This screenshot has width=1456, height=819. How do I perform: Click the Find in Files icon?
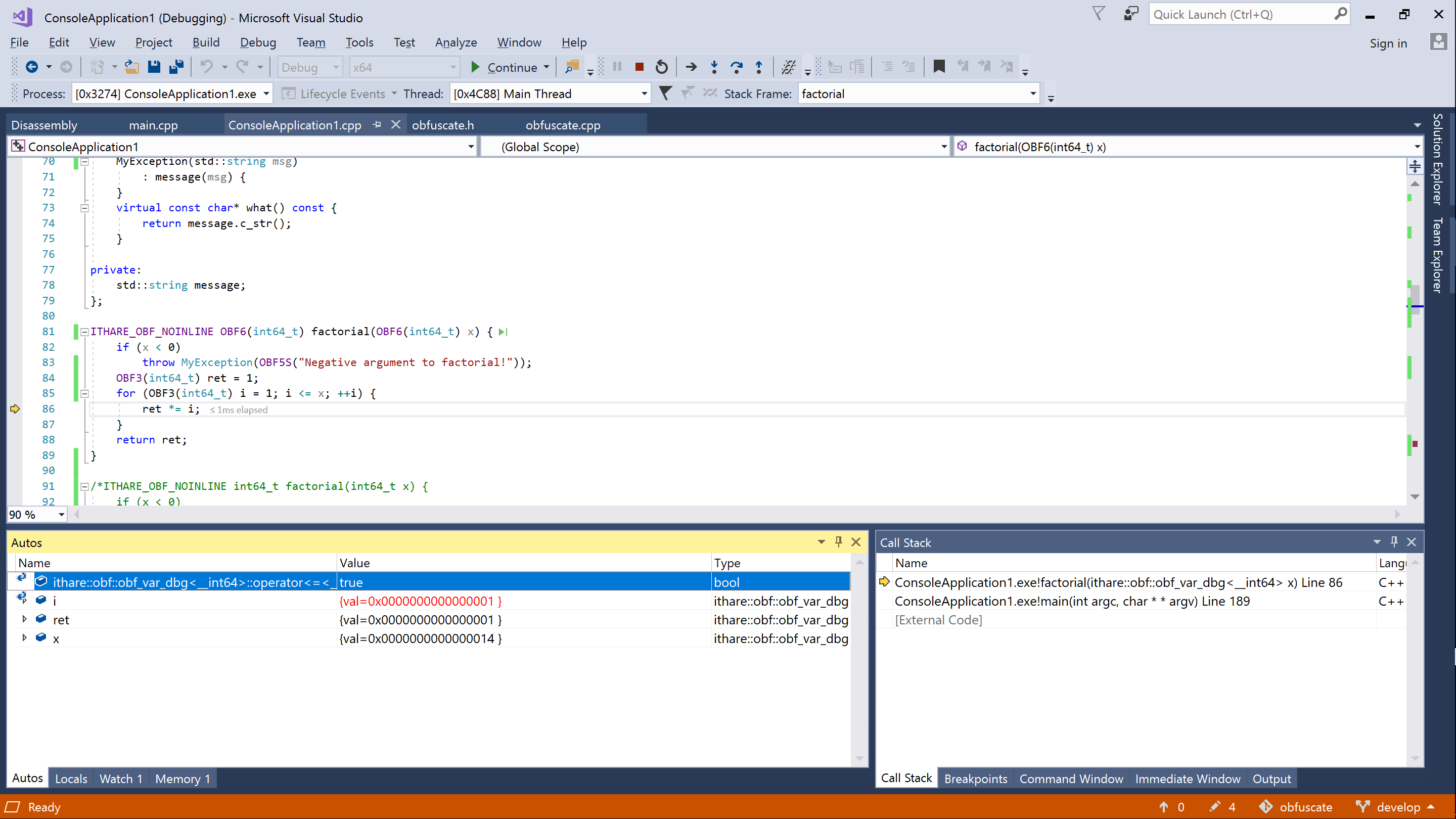pyautogui.click(x=572, y=67)
